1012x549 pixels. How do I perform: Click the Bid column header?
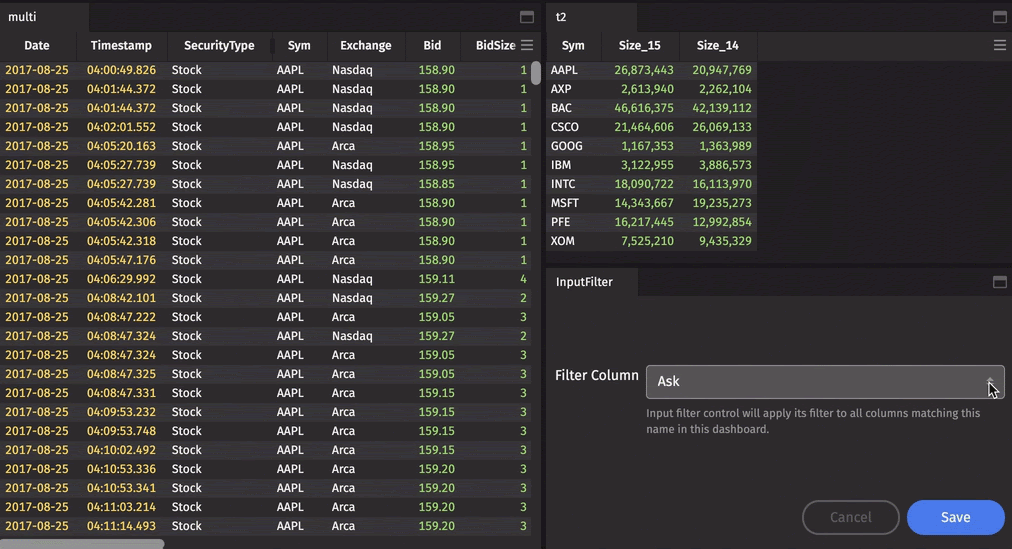(x=432, y=46)
